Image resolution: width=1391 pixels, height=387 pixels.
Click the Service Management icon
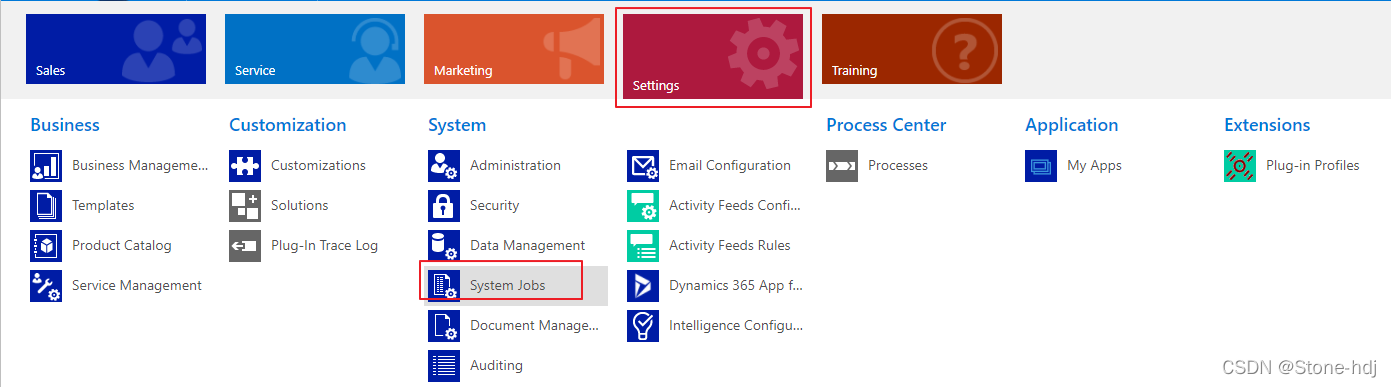coord(46,286)
